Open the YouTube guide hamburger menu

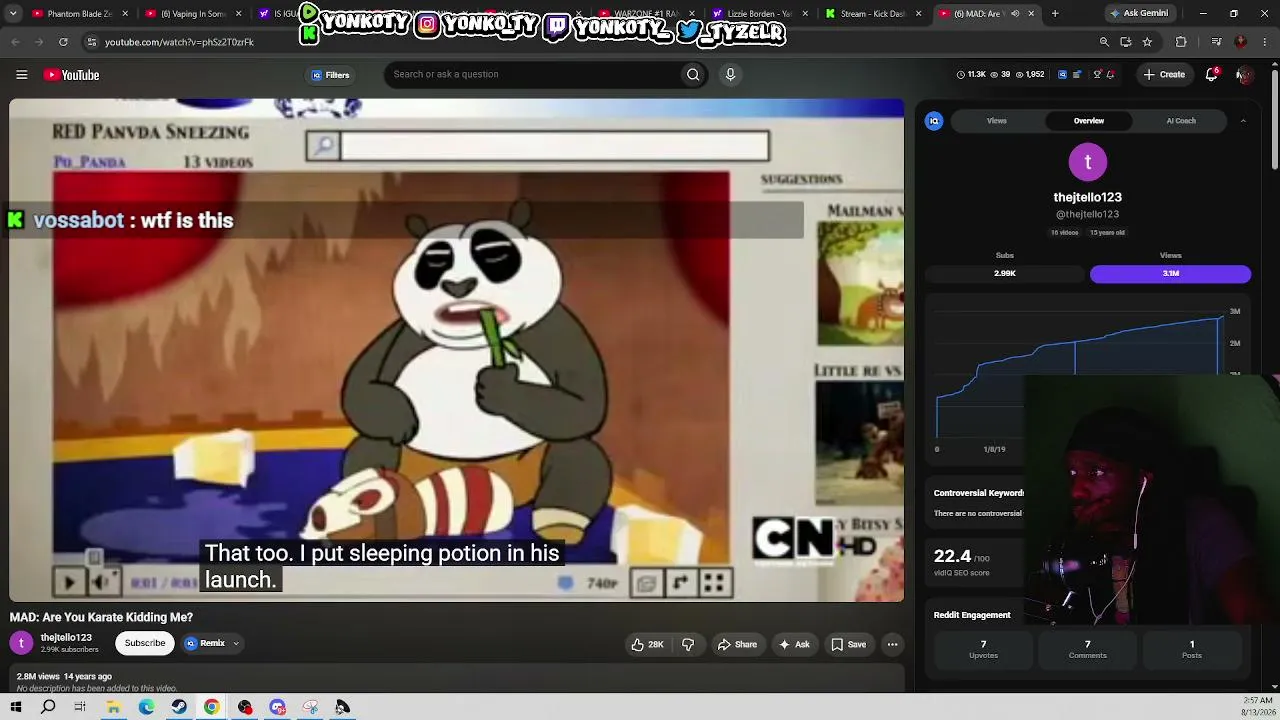[x=21, y=75]
